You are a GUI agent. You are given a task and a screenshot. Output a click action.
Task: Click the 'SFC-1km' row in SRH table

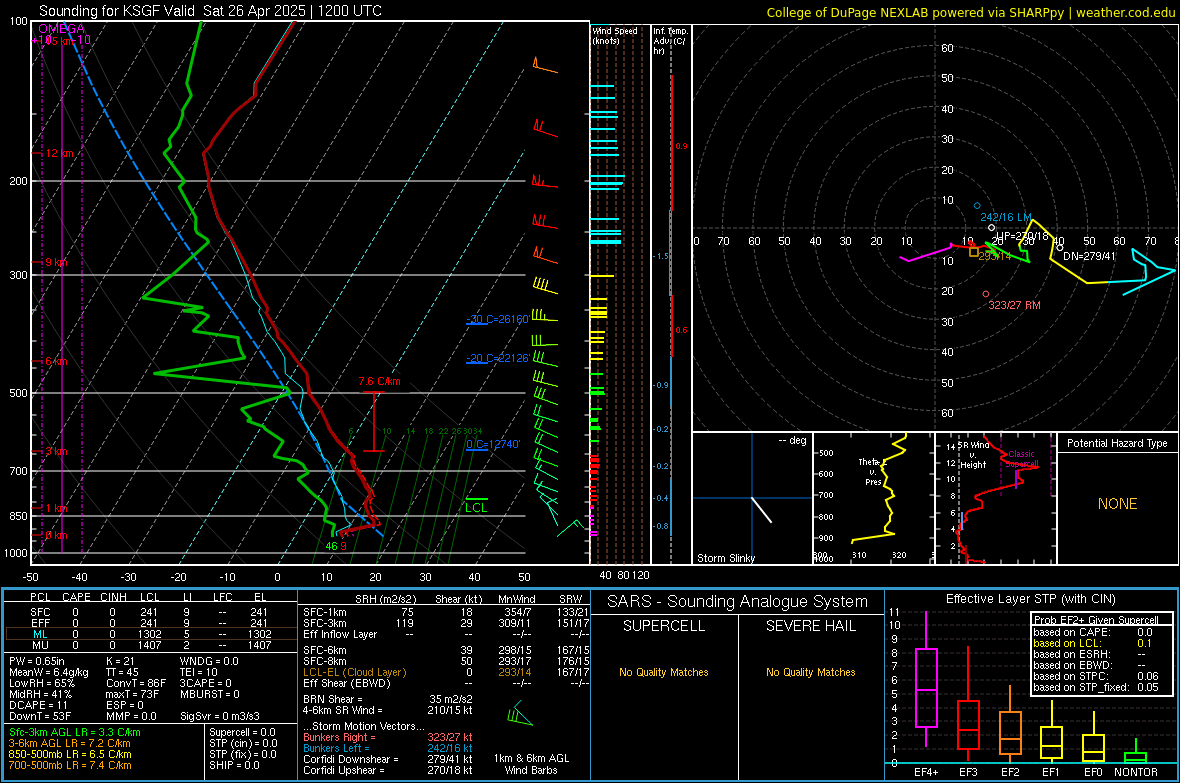[446, 612]
